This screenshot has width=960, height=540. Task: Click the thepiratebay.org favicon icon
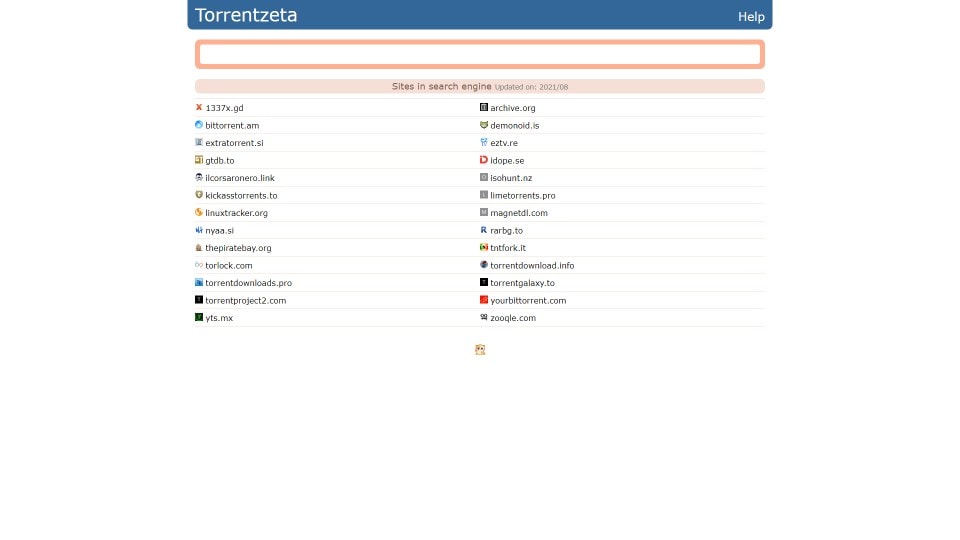tap(198, 247)
